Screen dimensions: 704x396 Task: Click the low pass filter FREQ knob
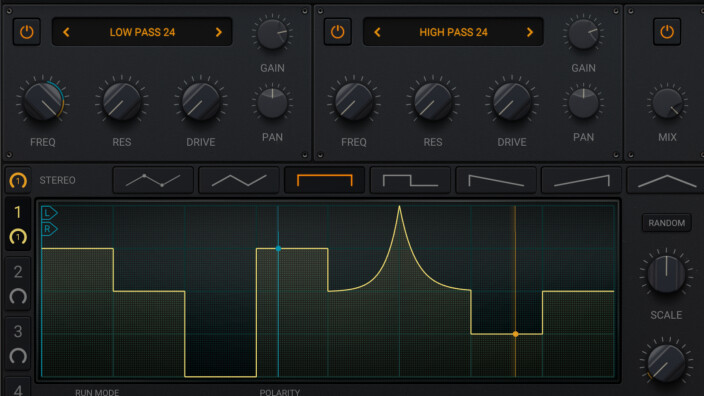43,101
